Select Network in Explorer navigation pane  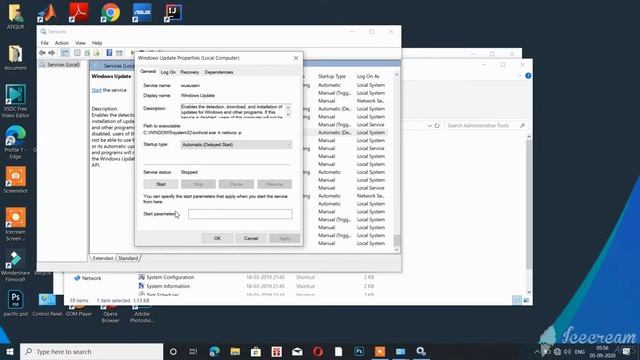click(x=87, y=278)
